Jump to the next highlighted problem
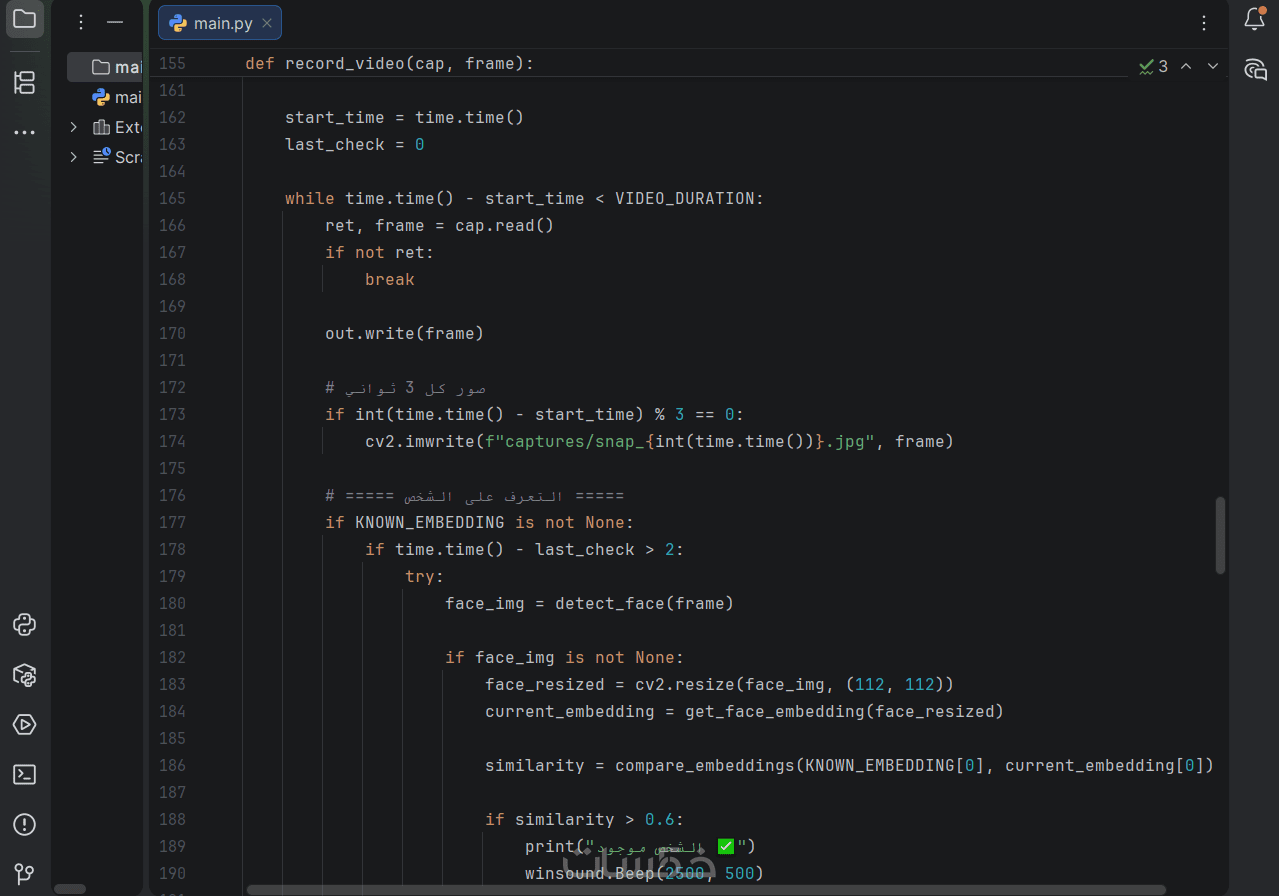 tap(1213, 66)
